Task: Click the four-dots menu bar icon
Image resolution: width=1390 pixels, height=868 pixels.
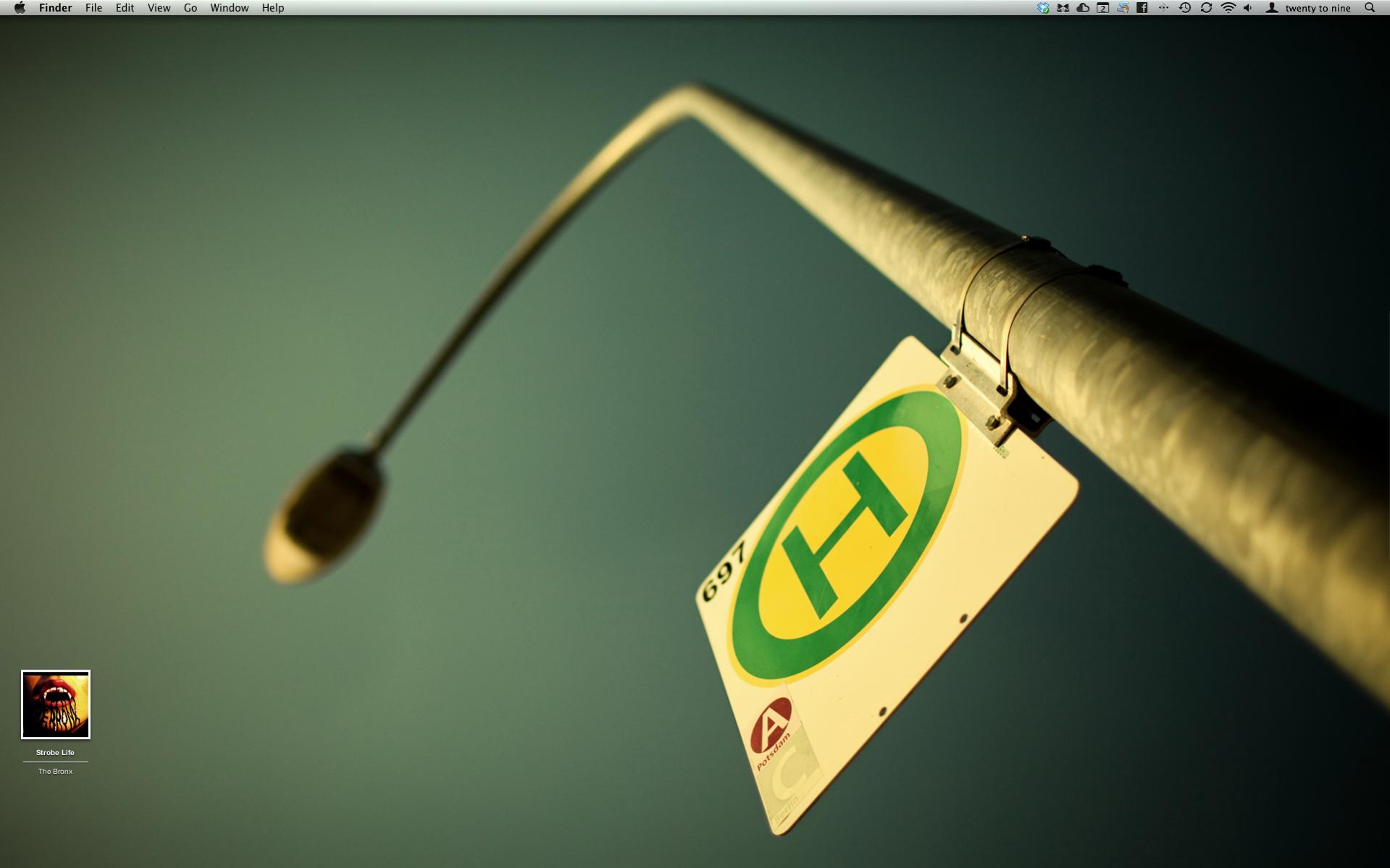Action: 1163,8
